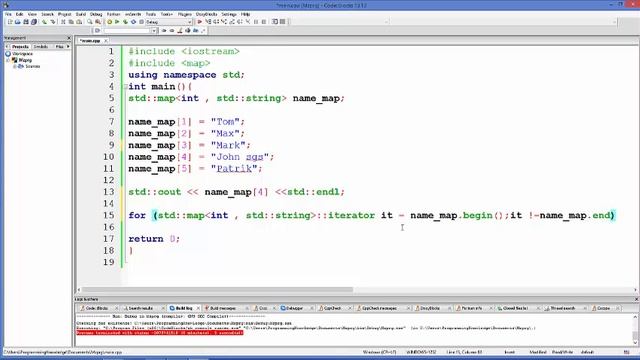Open the Settings menu
The image size is (640, 360).
pos(229,14)
